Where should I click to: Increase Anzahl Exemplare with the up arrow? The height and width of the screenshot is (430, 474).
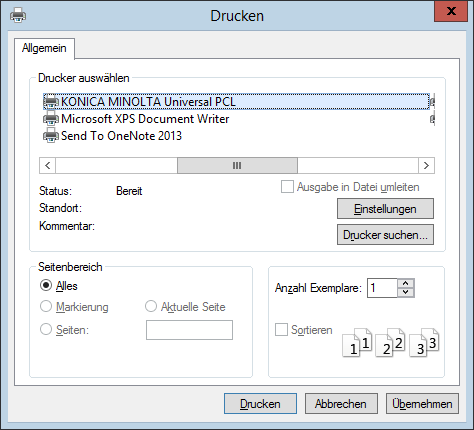point(405,283)
